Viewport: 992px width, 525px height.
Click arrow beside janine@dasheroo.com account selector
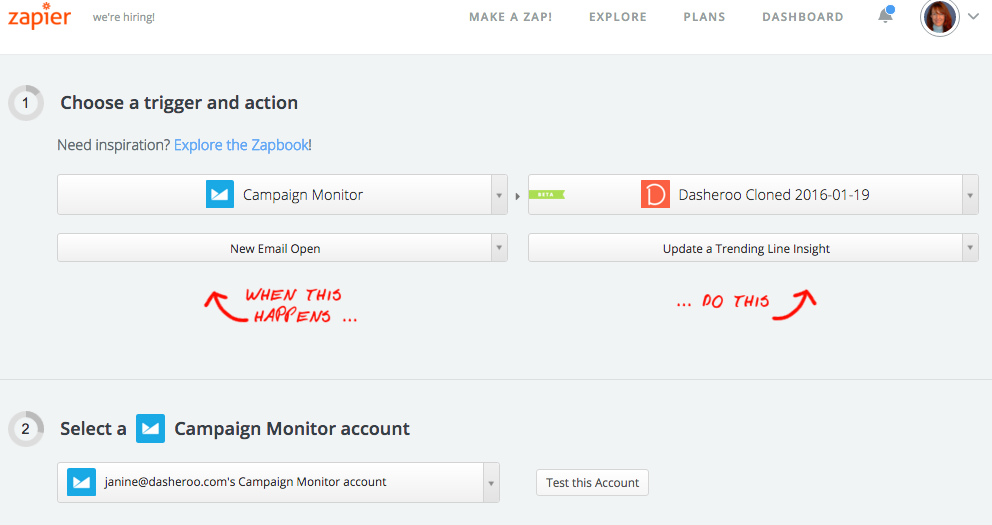click(491, 483)
